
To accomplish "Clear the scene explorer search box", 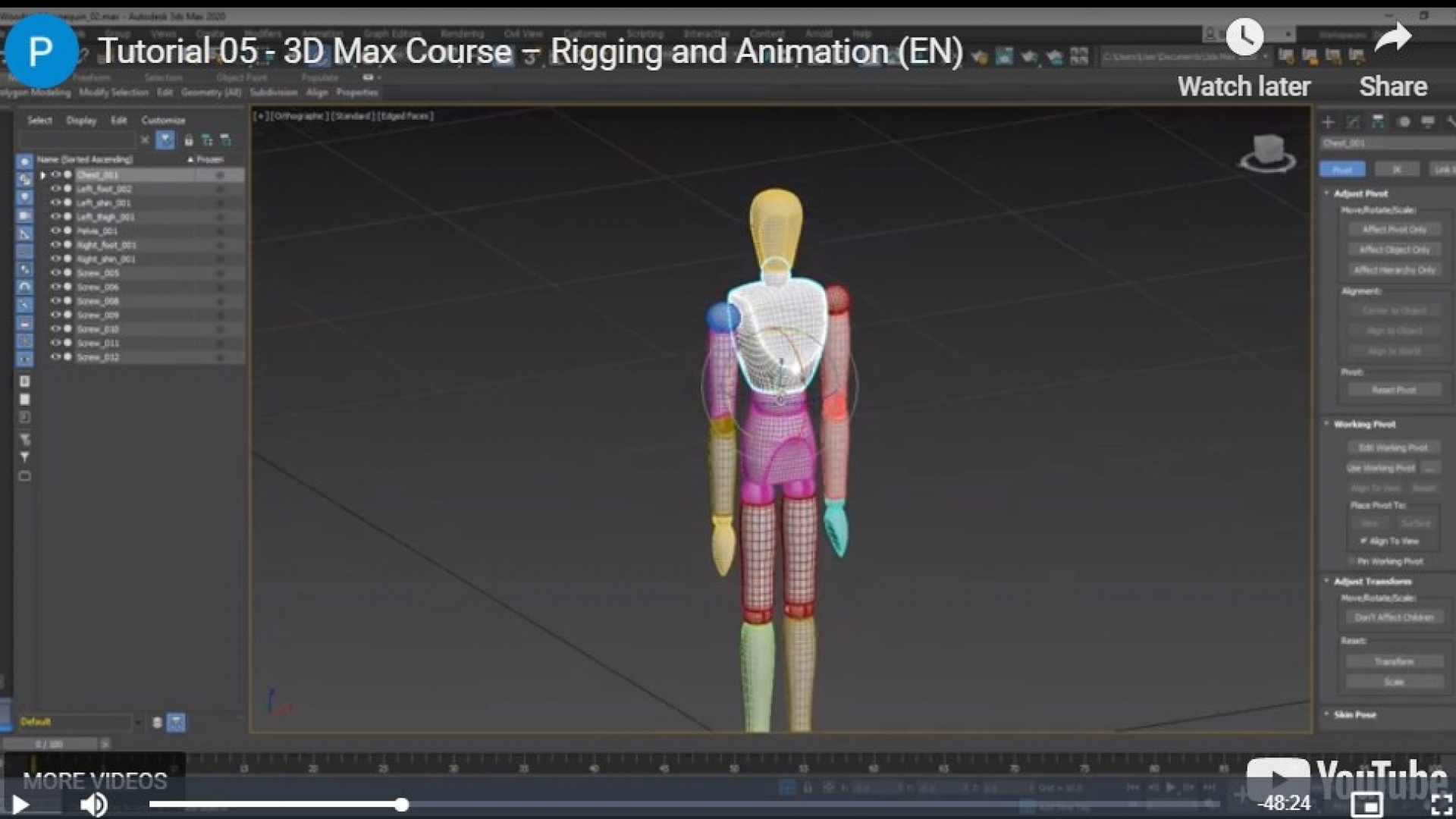I will 145,140.
